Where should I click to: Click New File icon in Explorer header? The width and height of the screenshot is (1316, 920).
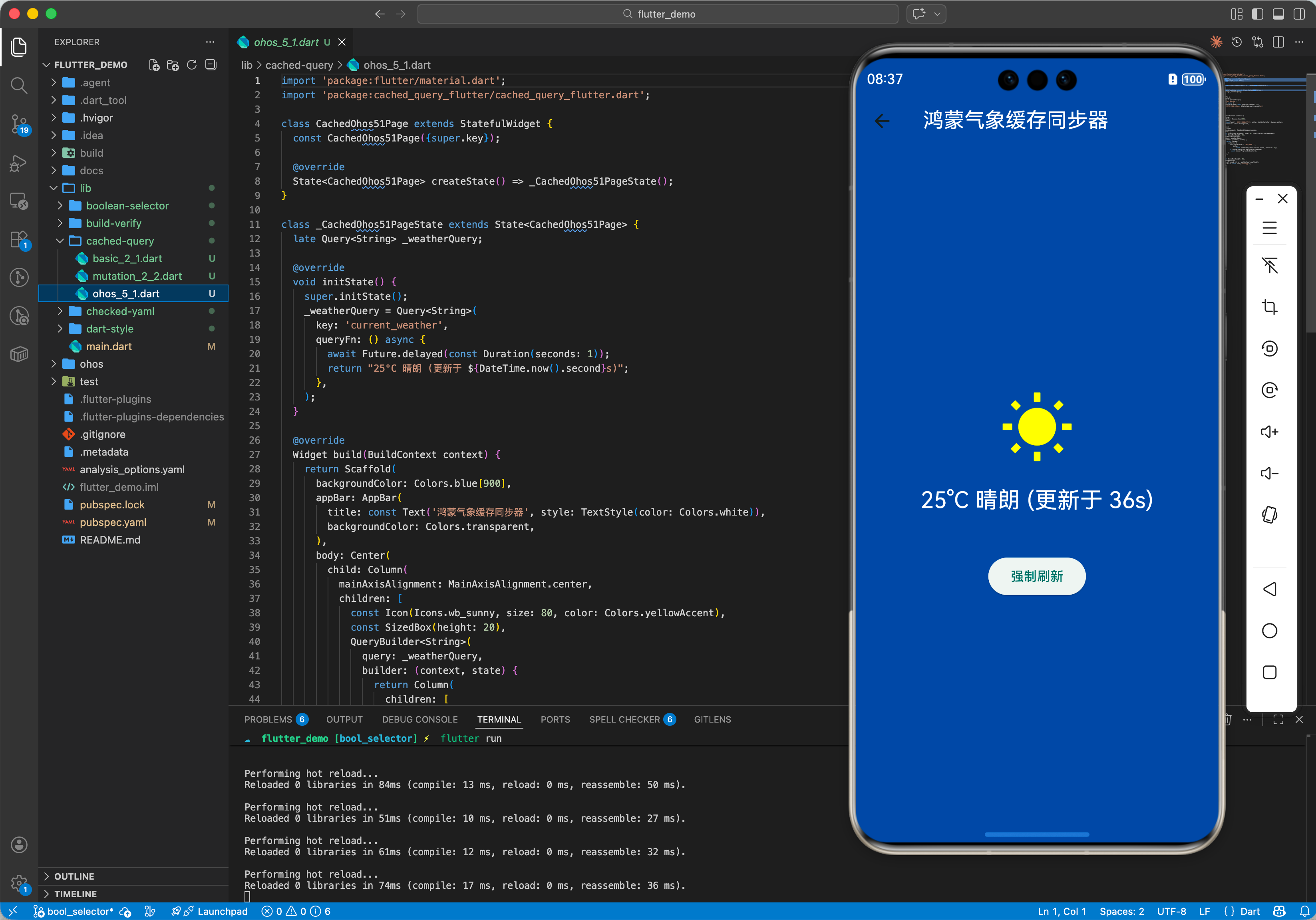coord(153,65)
